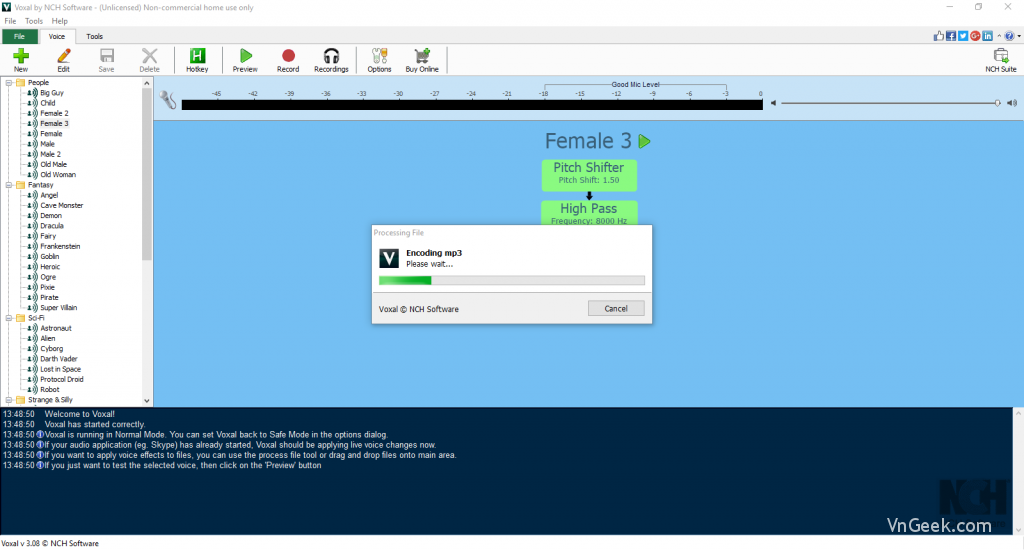Click the New voice toolbar icon
1024x550 pixels.
tap(21, 56)
